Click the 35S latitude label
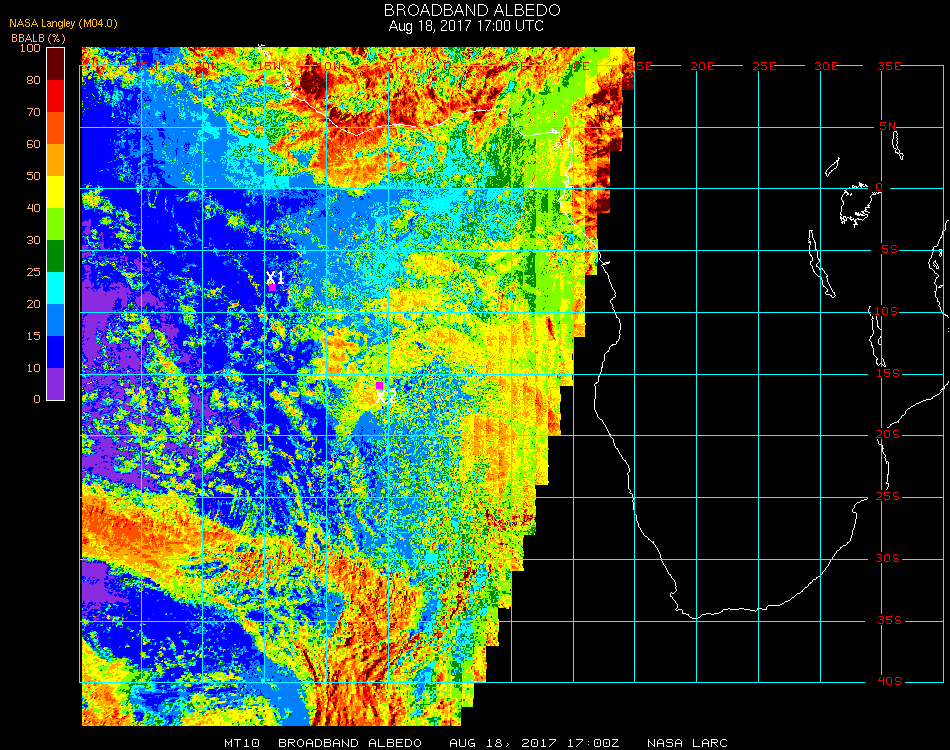Viewport: 950px width, 750px height. point(890,620)
